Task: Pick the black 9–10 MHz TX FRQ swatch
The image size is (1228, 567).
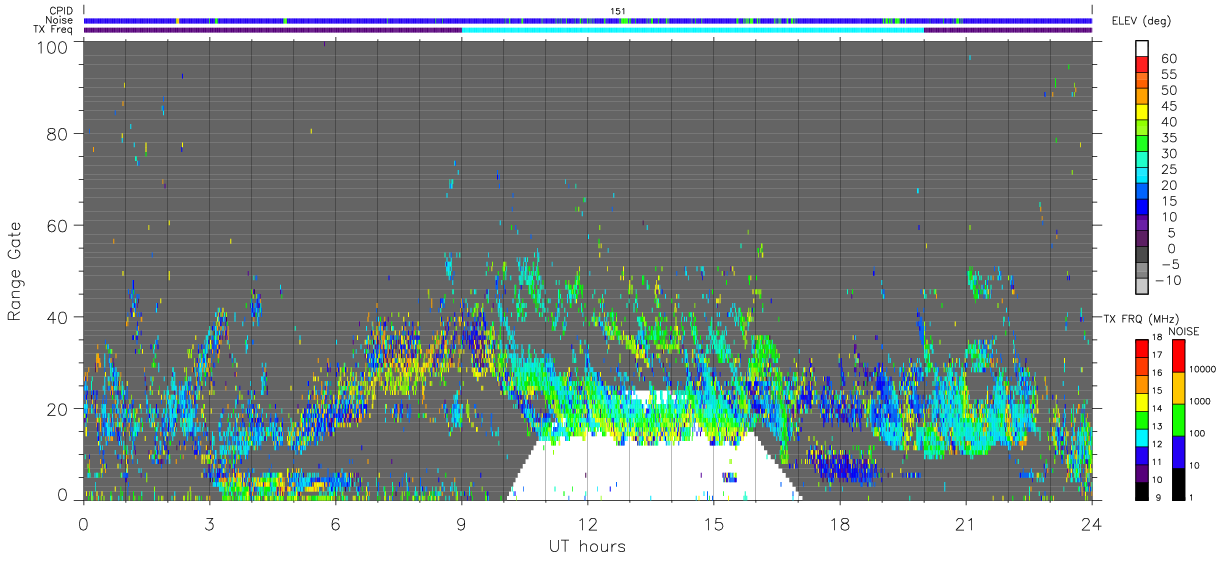Action: point(1142,490)
